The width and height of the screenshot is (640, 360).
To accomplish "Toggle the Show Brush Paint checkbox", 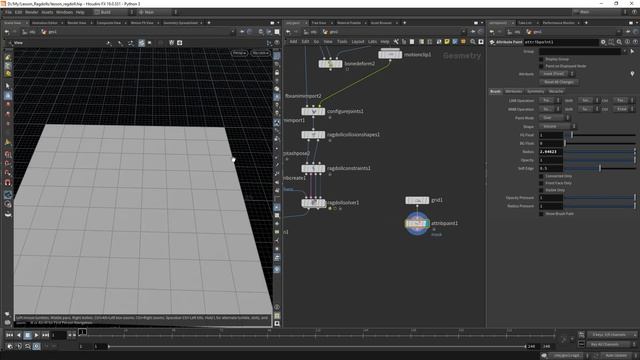I will click(x=542, y=214).
